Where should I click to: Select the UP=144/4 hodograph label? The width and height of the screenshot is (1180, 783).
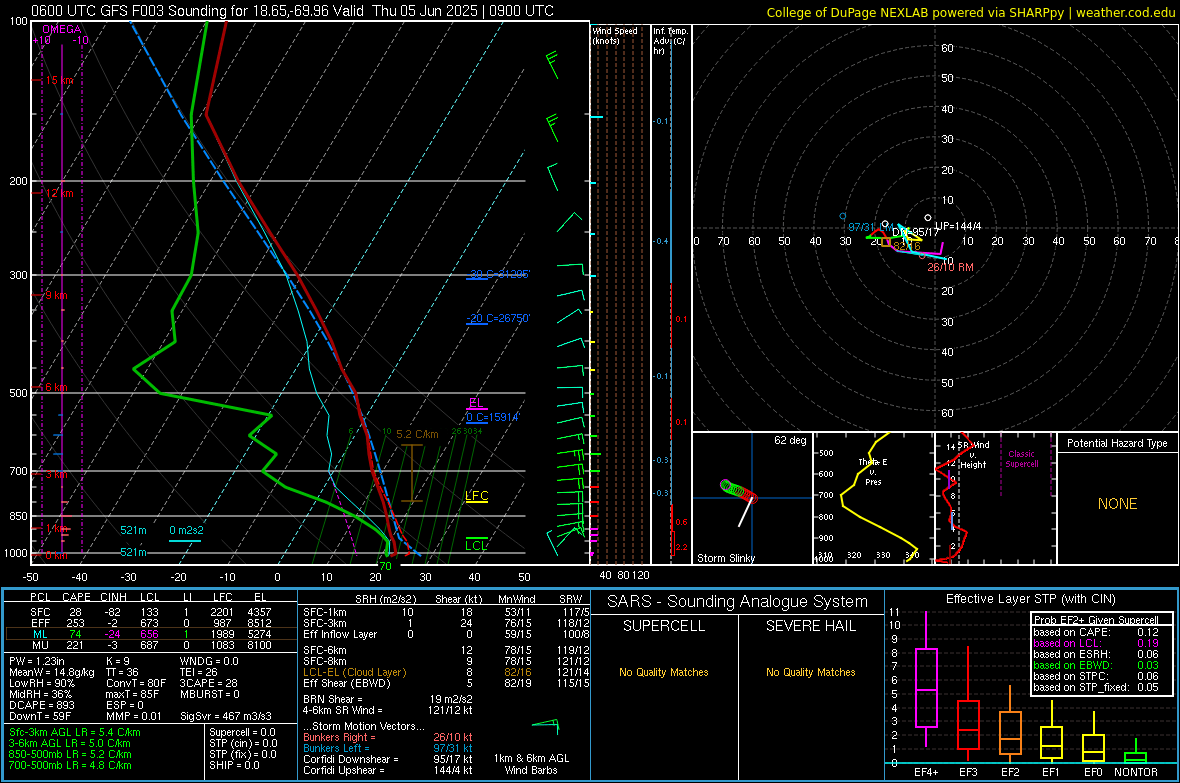[958, 226]
